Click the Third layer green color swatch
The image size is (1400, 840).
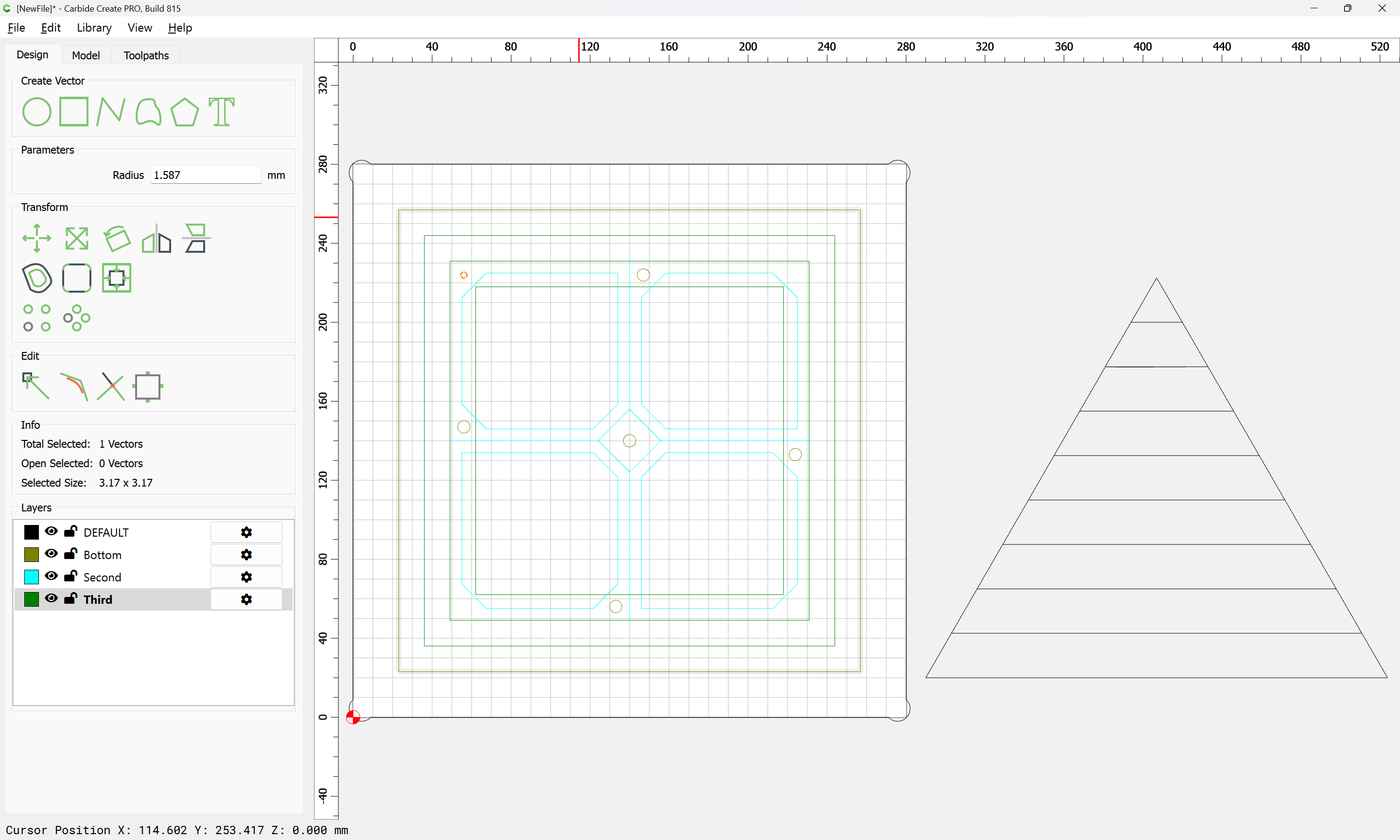[32, 599]
